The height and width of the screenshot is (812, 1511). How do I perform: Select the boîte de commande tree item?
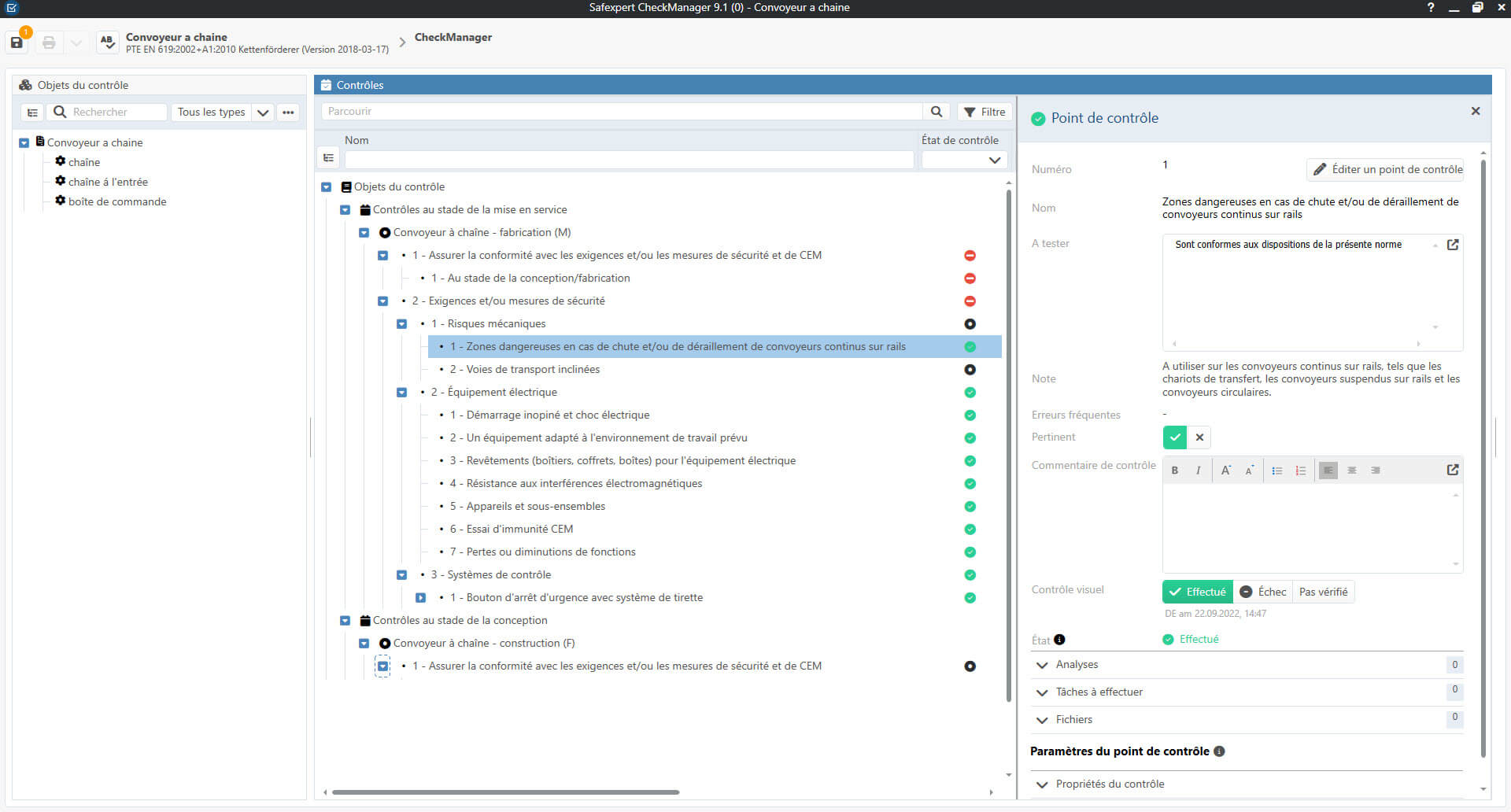click(117, 201)
